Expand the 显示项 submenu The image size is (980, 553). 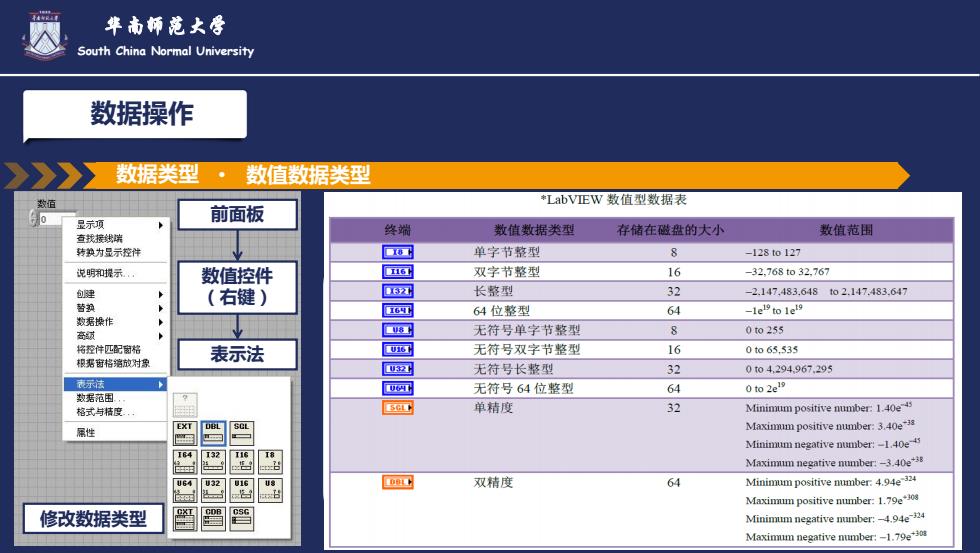click(116, 224)
